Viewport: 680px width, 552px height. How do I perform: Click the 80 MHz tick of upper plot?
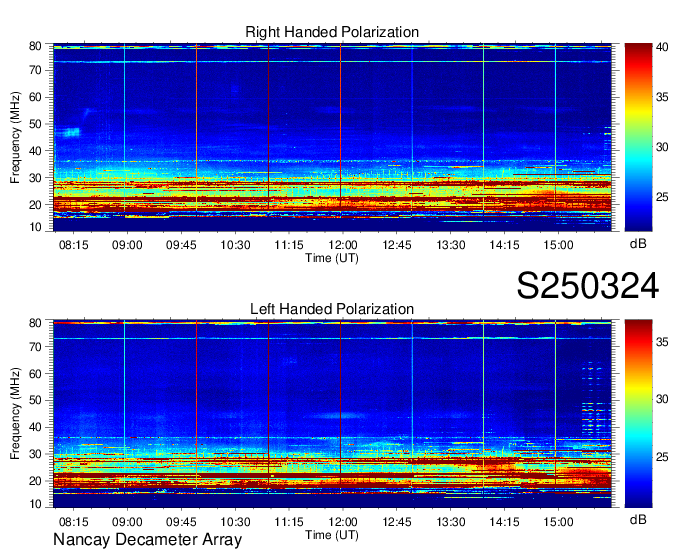pyautogui.click(x=35, y=46)
